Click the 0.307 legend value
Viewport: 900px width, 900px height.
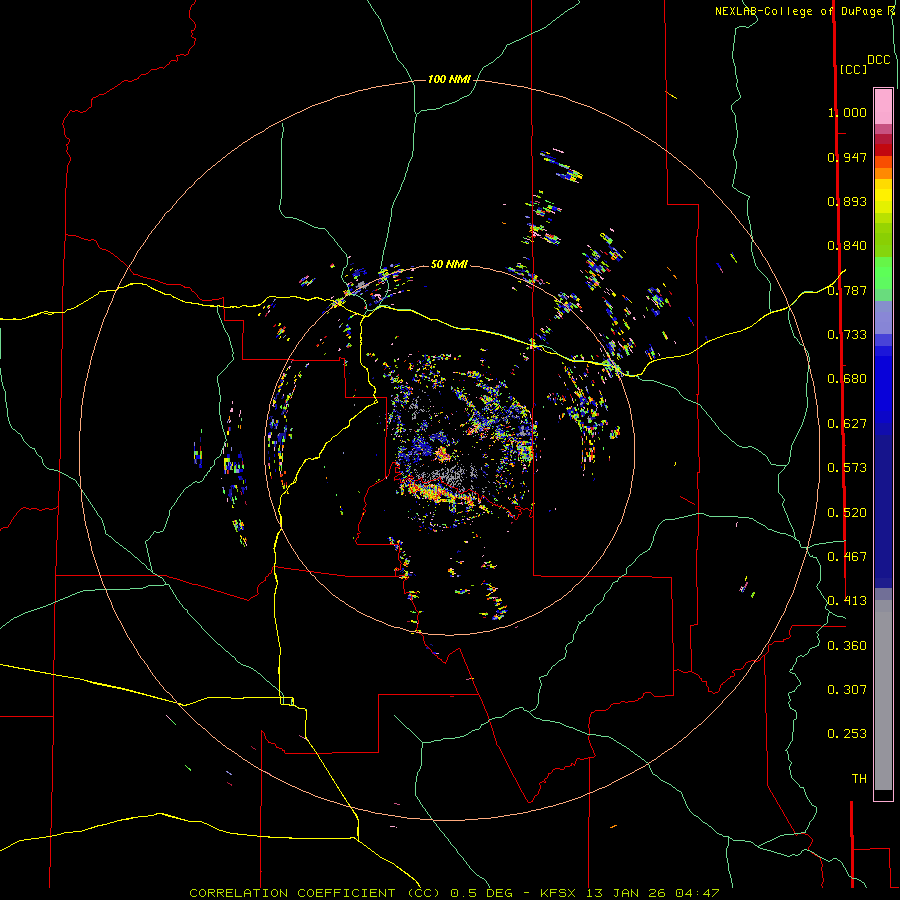point(847,689)
